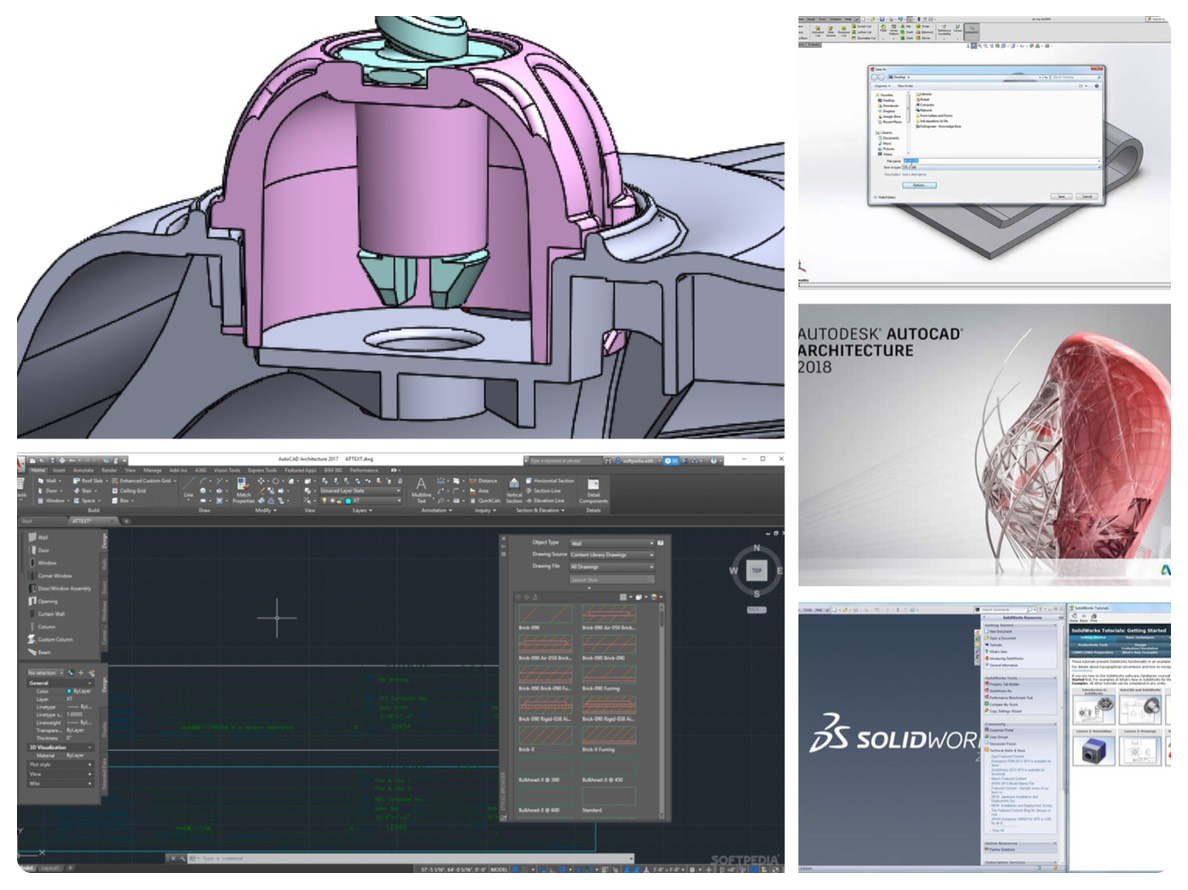Click Cancel in the Save As dialog
This screenshot has height=890, width=1188.
[x=1087, y=196]
